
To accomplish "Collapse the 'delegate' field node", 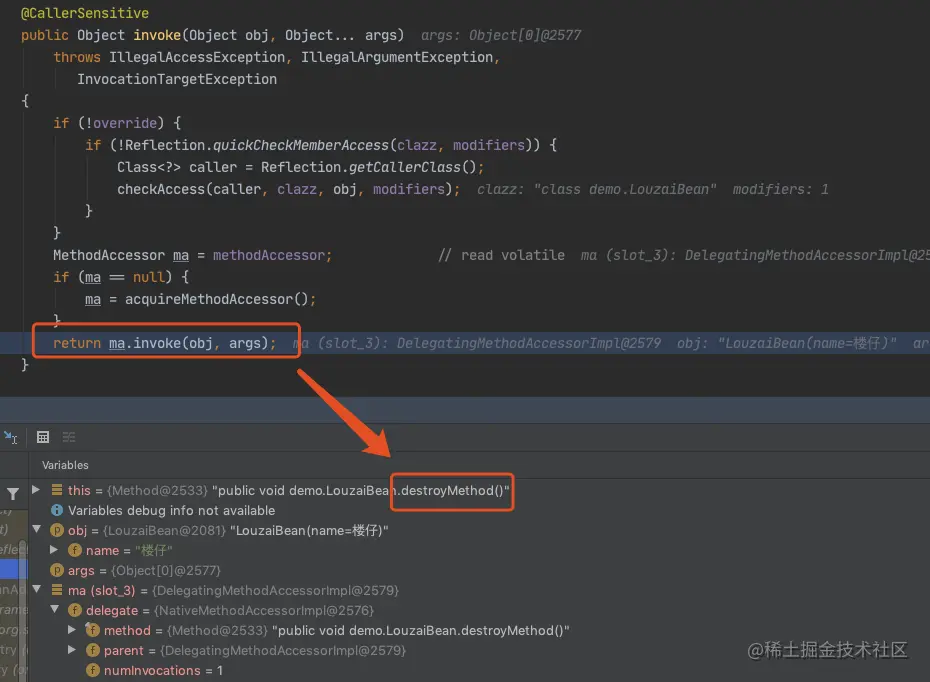I will pyautogui.click(x=55, y=609).
